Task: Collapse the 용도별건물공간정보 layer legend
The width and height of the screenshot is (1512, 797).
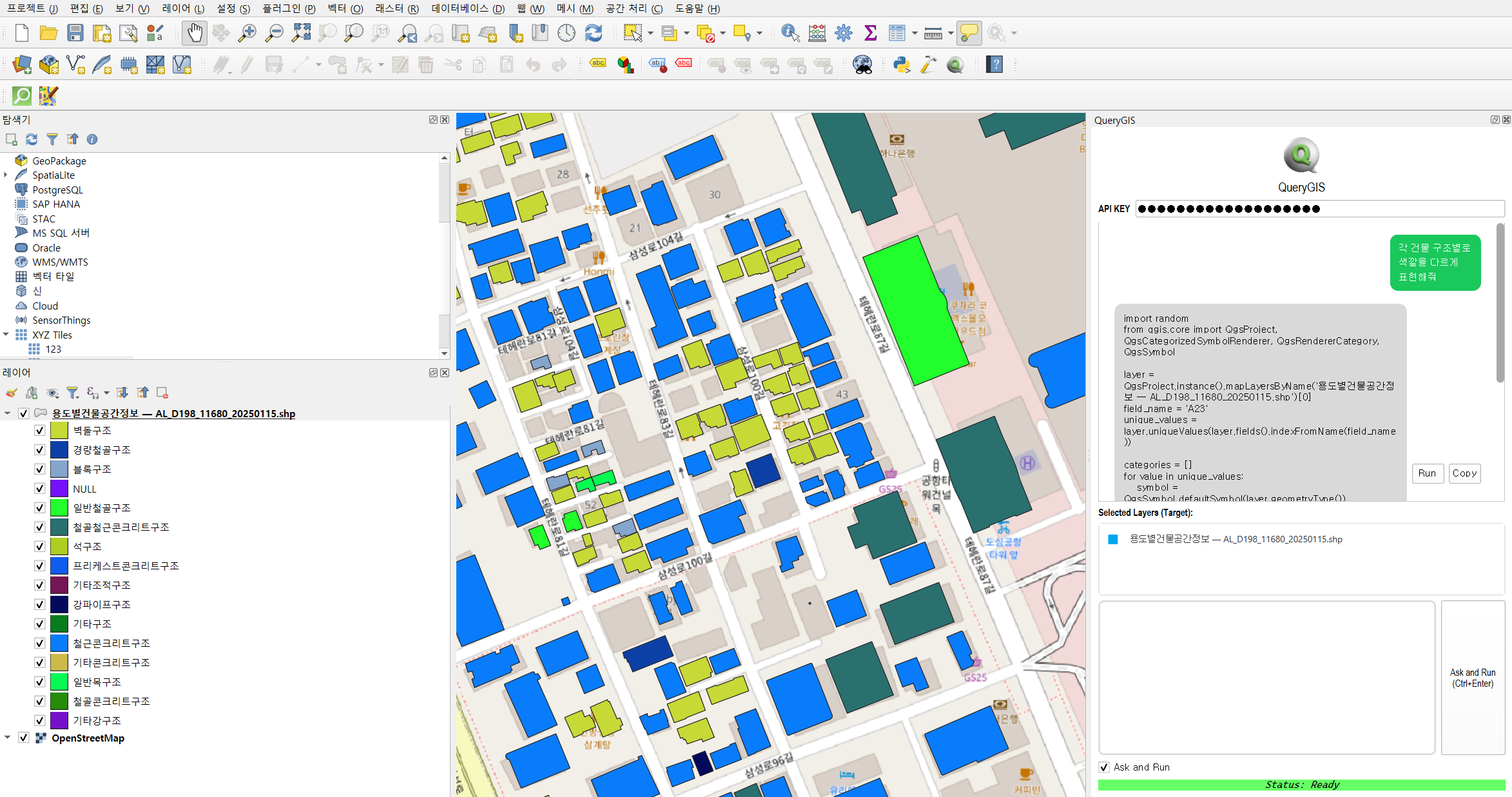Action: 8,413
